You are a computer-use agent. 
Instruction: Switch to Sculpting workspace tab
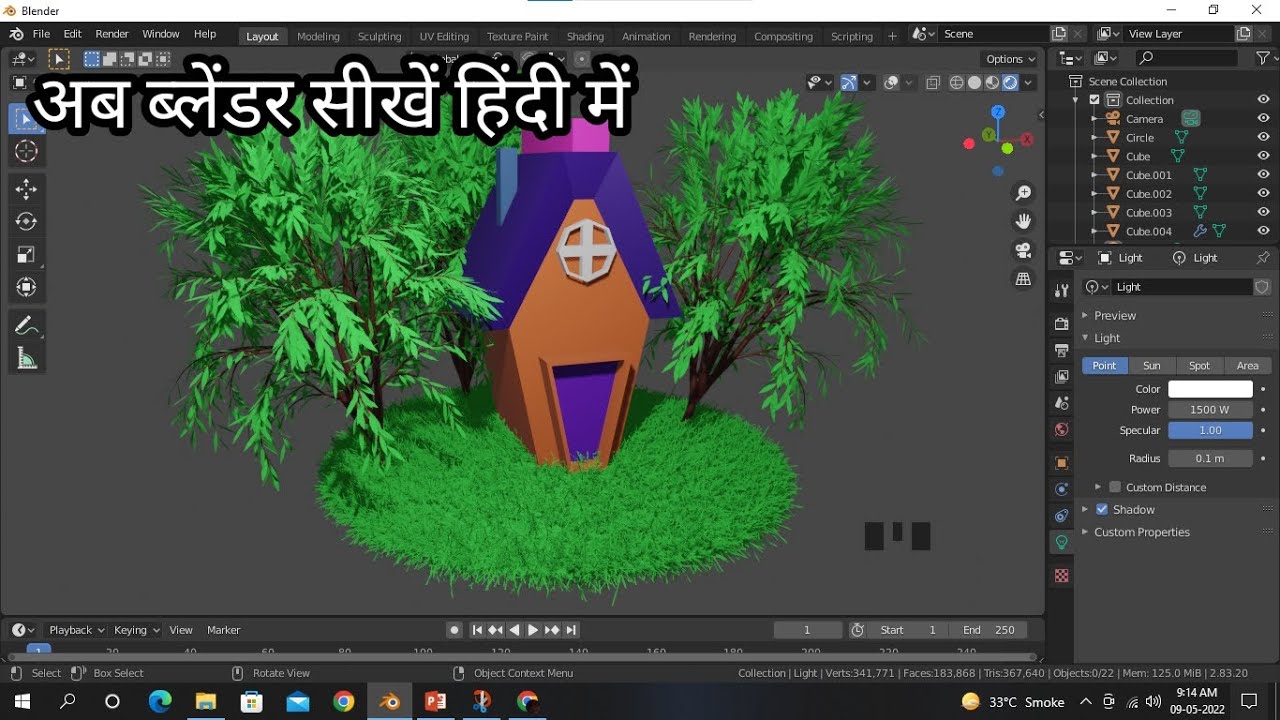point(380,36)
